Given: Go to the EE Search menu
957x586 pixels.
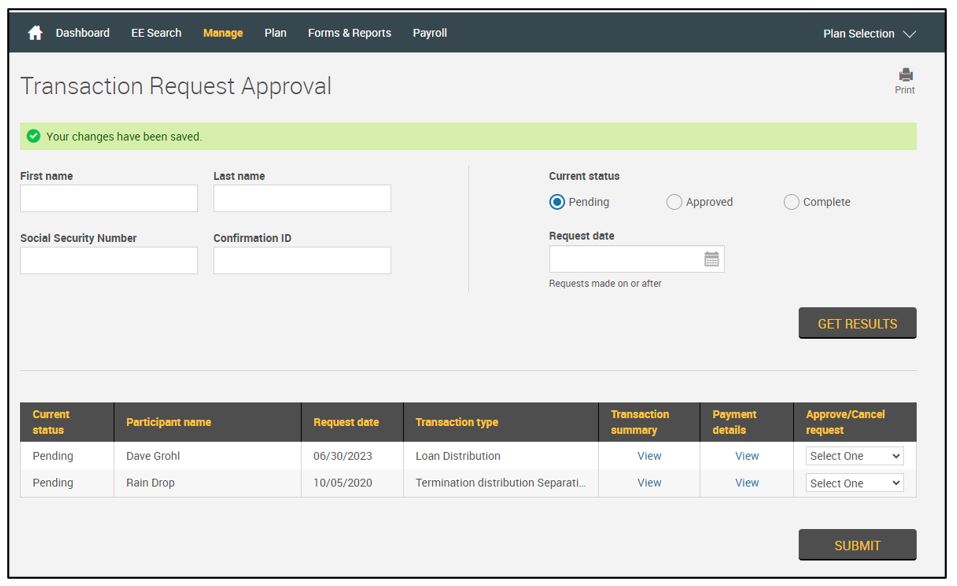Looking at the screenshot, I should click(156, 33).
